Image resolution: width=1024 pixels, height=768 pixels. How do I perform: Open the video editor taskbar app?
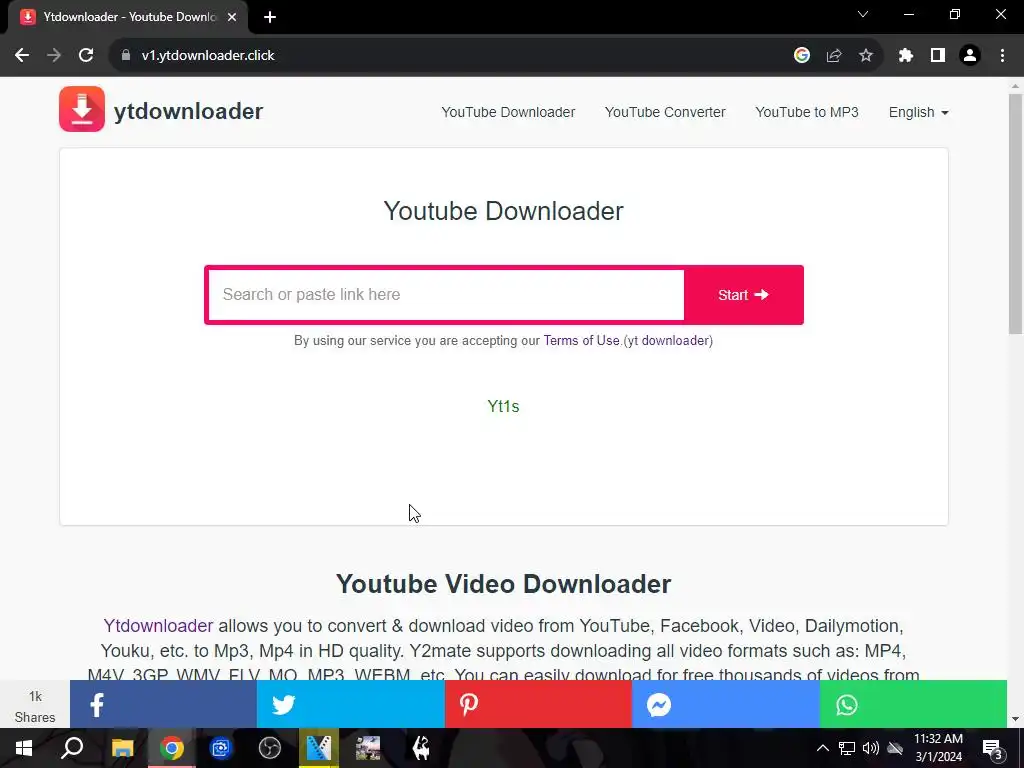(319, 748)
